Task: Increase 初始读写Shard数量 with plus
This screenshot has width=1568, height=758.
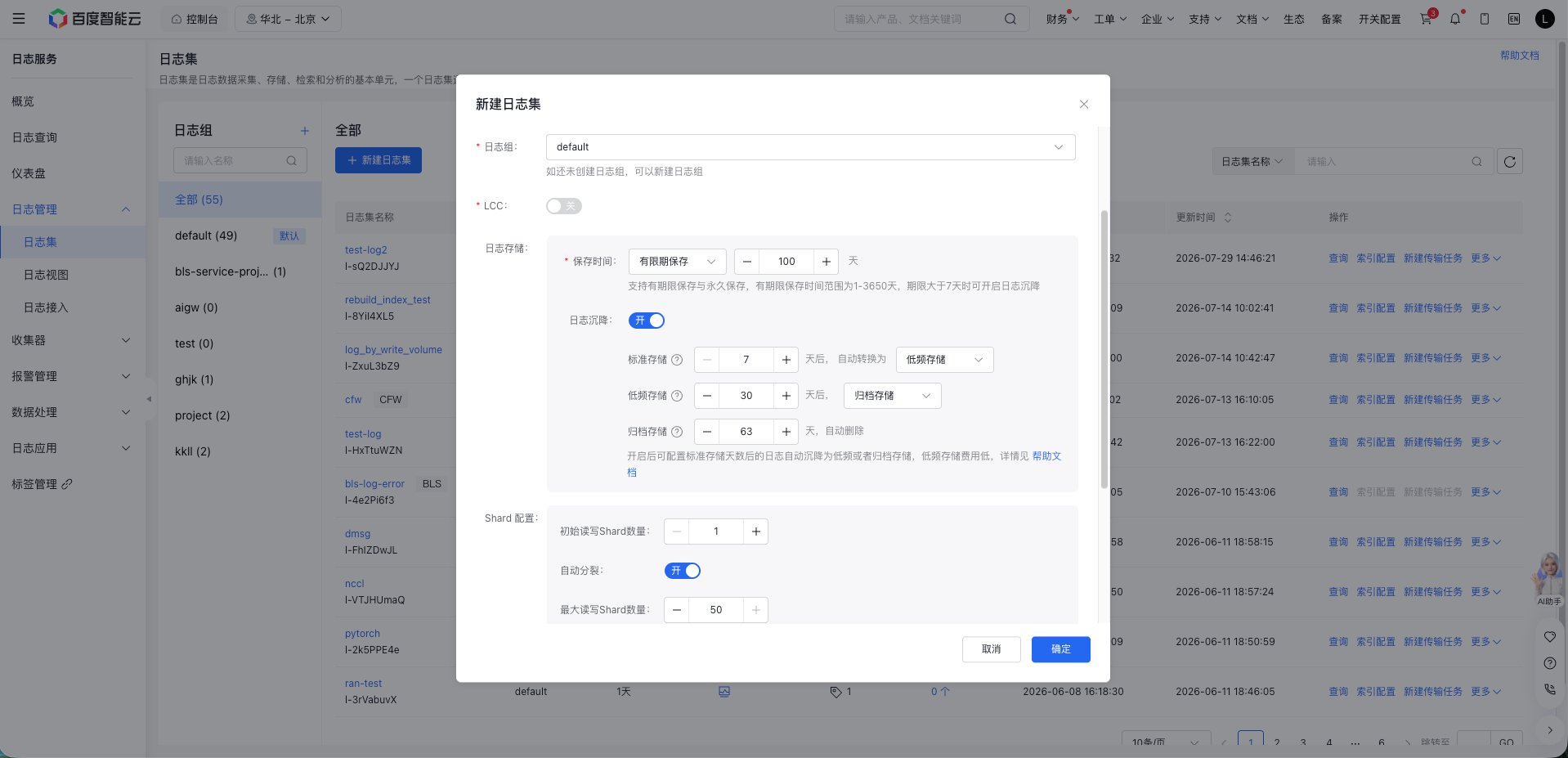Action: pyautogui.click(x=755, y=531)
